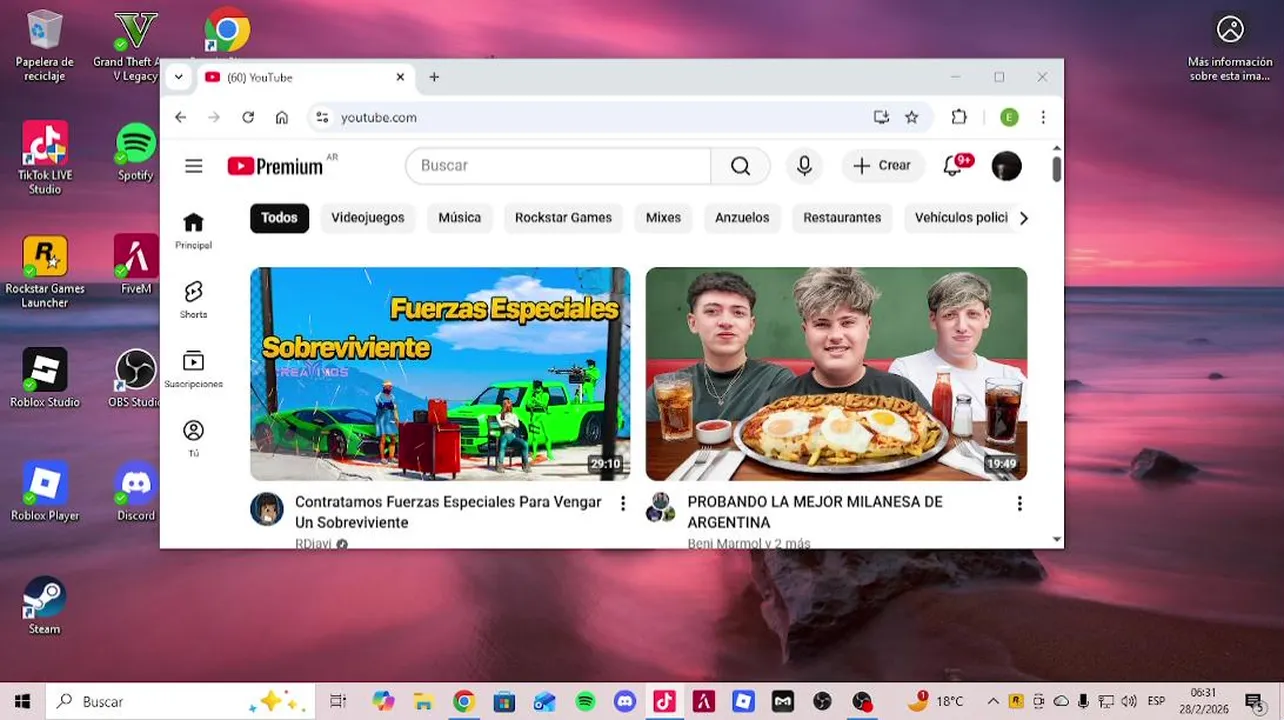Click the Windows taskbar Buscar box
The height and width of the screenshot is (720, 1284).
coord(182,701)
